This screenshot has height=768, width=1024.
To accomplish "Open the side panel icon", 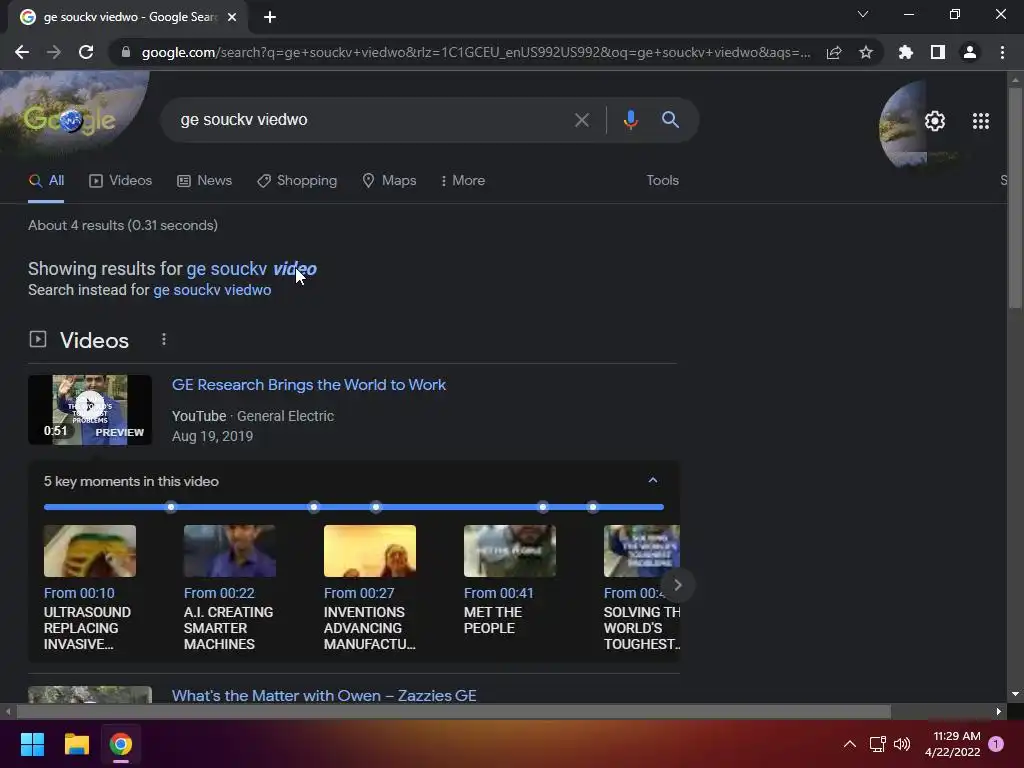I will [x=938, y=52].
